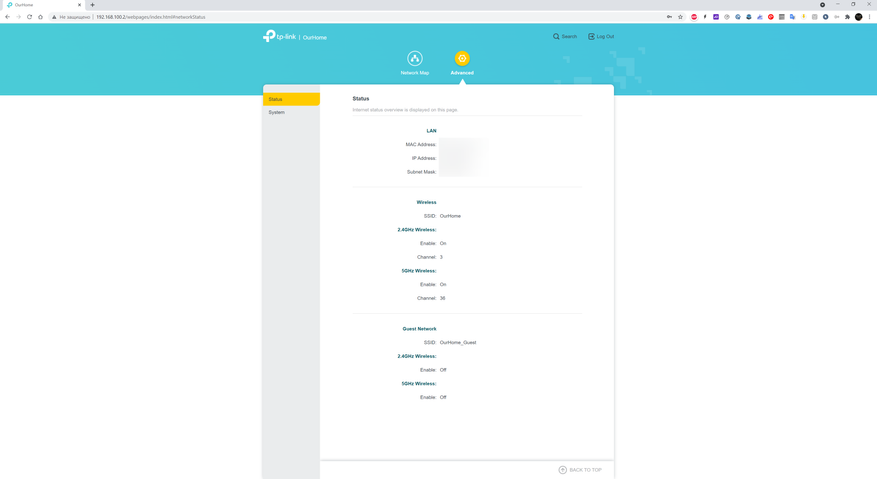
Task: Open the Network Map view
Action: click(x=414, y=60)
